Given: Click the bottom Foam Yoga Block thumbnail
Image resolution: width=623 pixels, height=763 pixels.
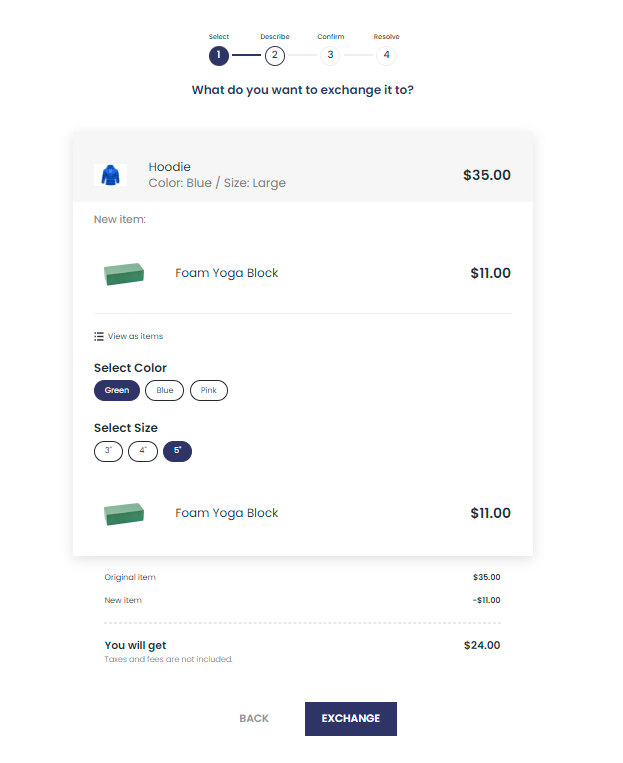Looking at the screenshot, I should pos(124,513).
